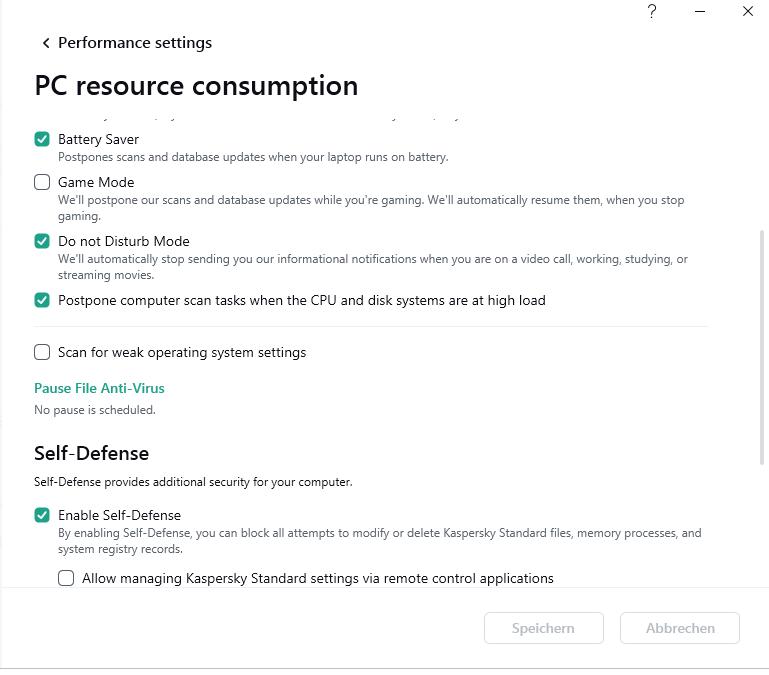Close the settings window with X
This screenshot has width=769, height=675.
[x=747, y=12]
